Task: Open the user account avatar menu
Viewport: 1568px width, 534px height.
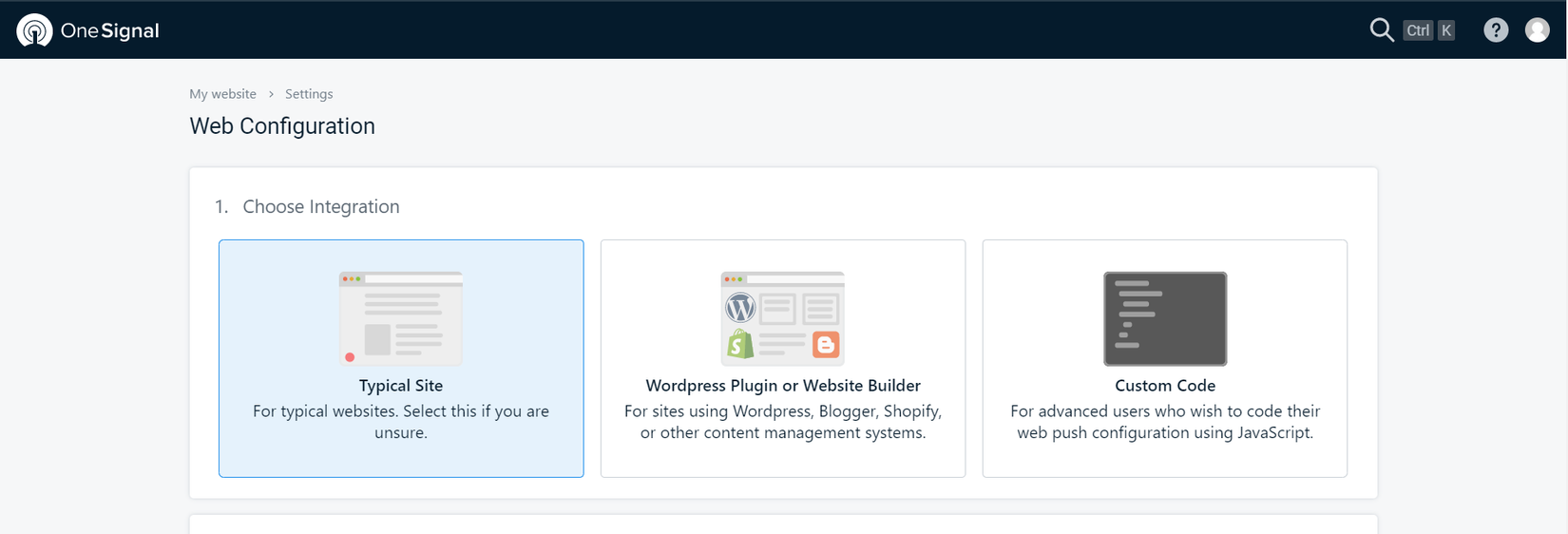Action: click(1537, 30)
